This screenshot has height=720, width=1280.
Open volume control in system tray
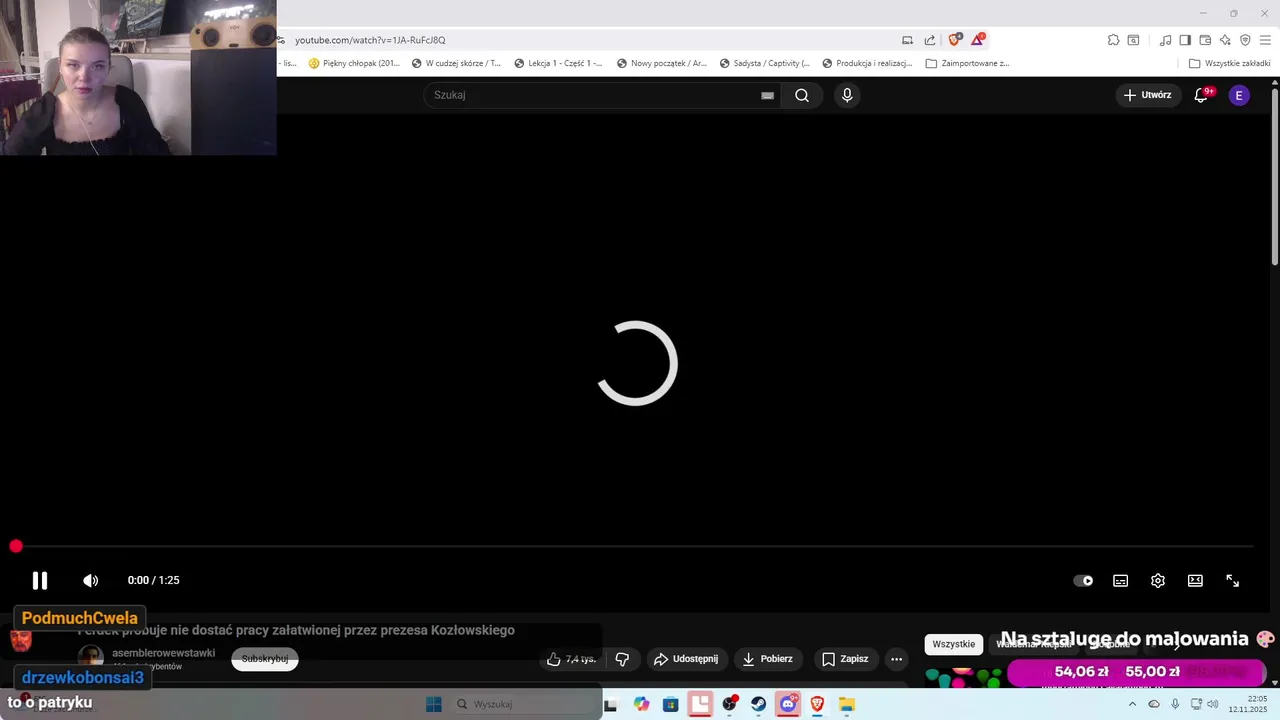[x=1212, y=704]
